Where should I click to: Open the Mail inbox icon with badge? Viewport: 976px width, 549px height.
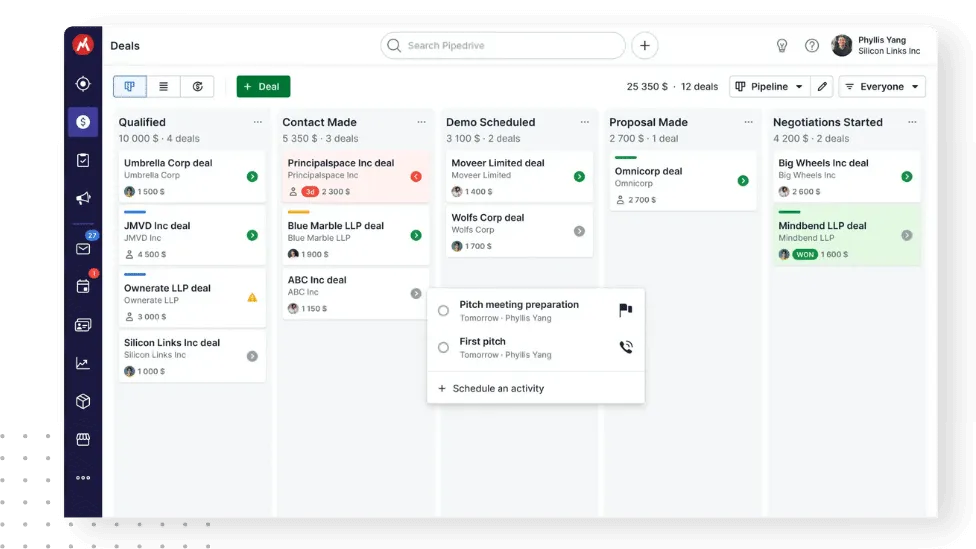83,248
